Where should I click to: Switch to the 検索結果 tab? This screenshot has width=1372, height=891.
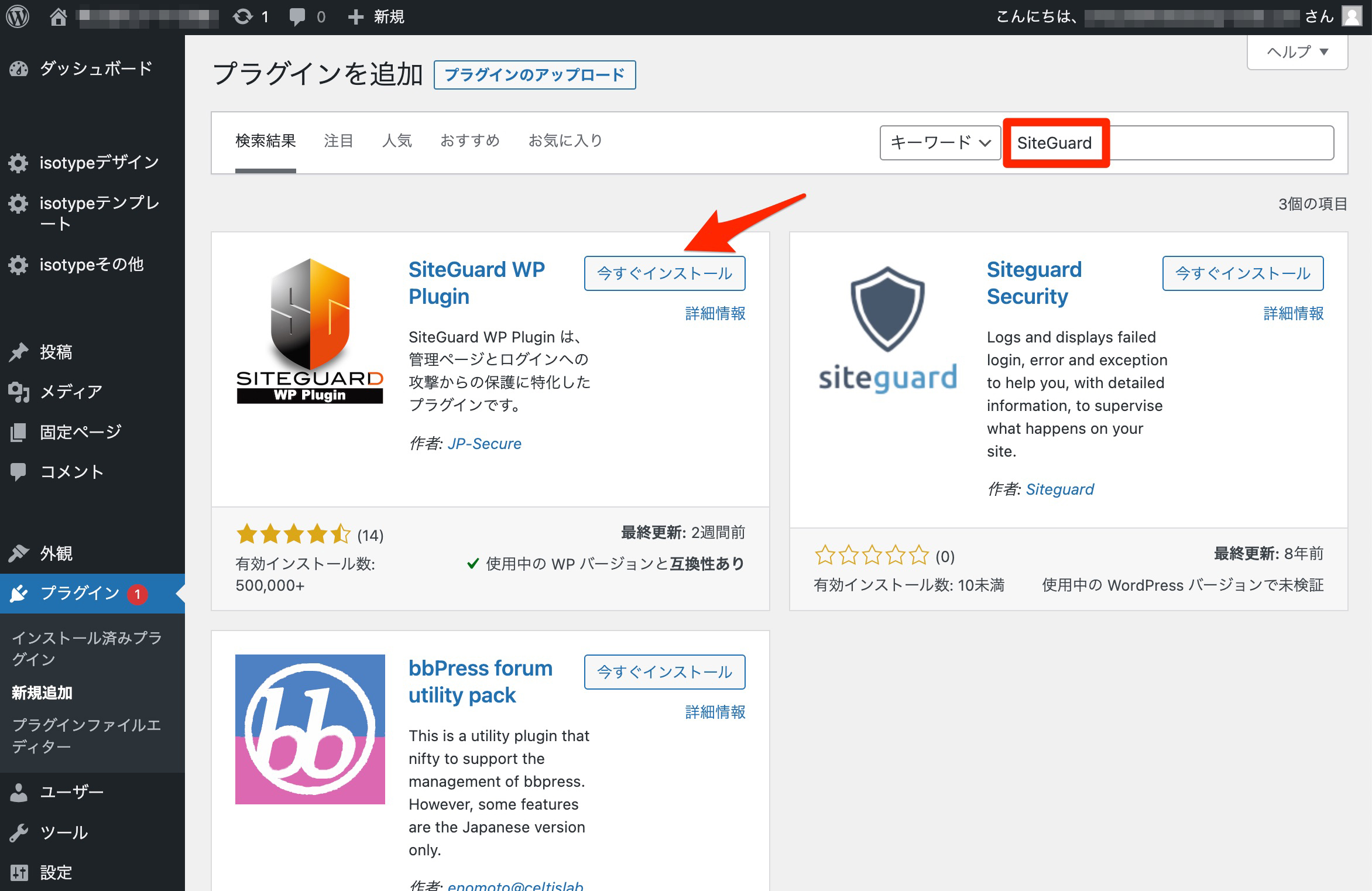266,140
